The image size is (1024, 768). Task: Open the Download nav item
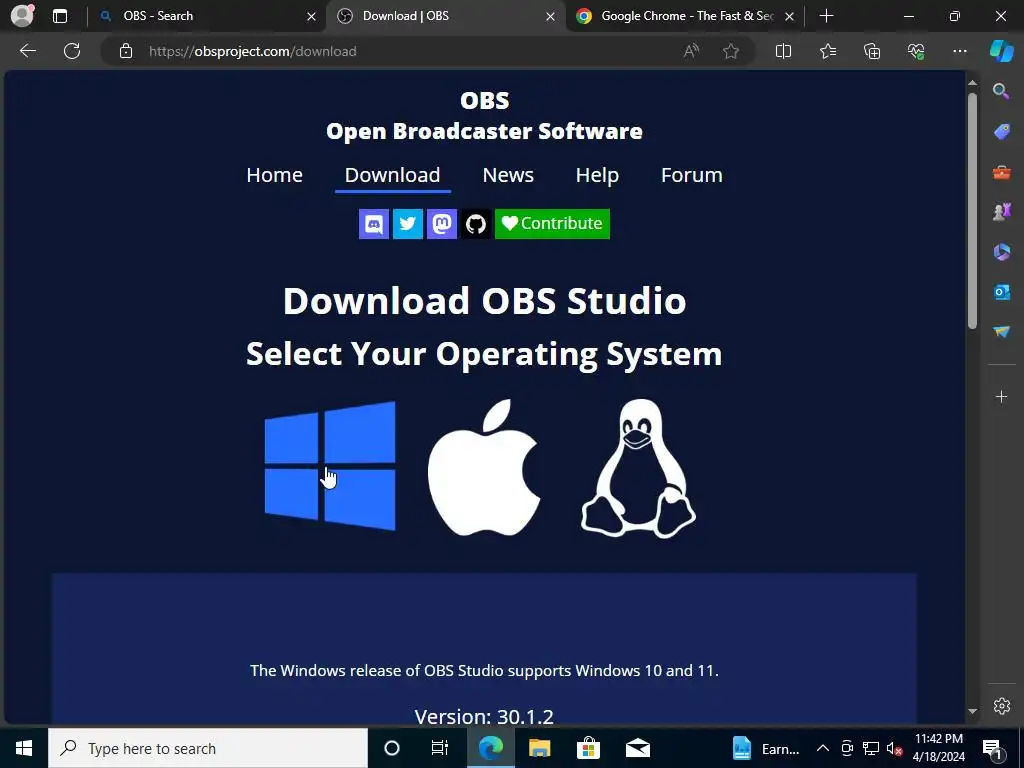(392, 175)
